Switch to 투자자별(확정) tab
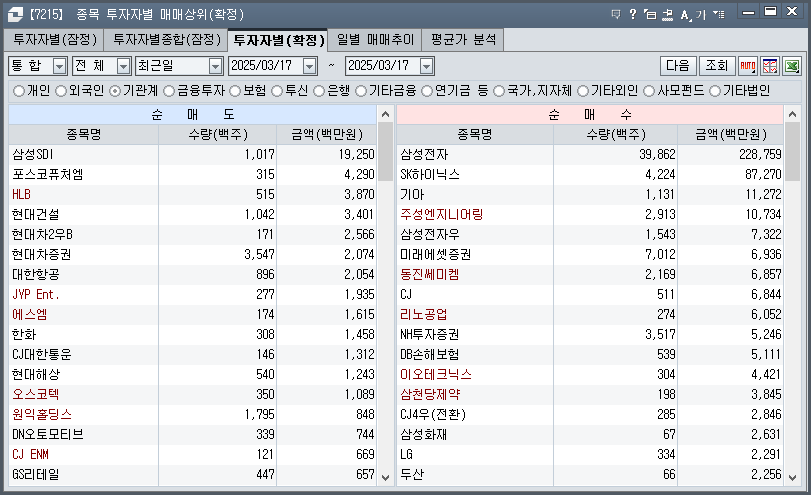Screen dimensions: 811x495 (x=278, y=40)
